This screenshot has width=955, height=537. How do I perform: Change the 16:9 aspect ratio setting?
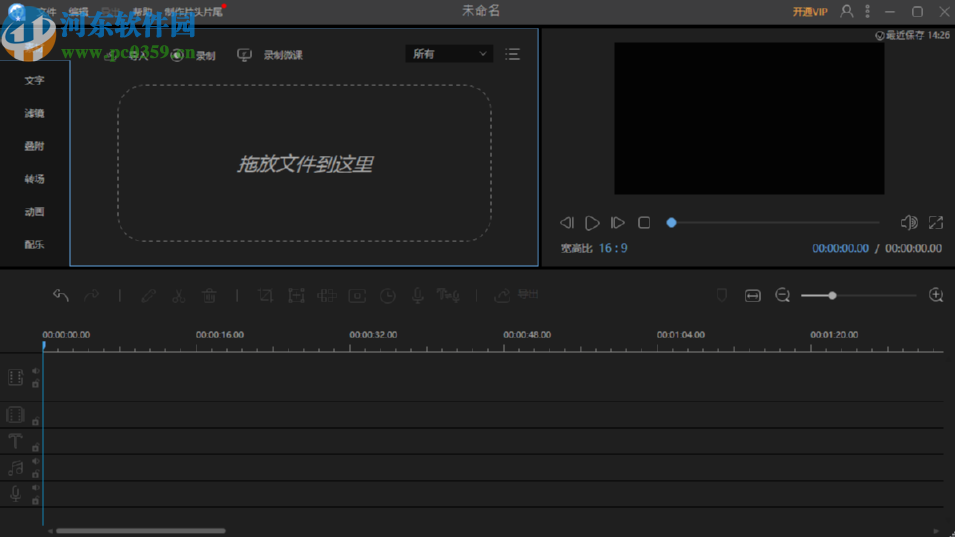612,248
